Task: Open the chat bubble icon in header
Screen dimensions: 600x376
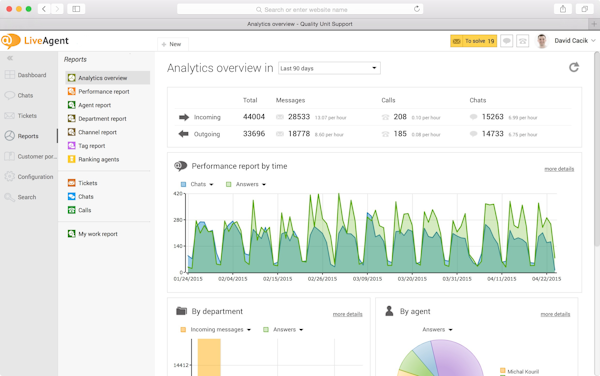Action: [x=507, y=41]
